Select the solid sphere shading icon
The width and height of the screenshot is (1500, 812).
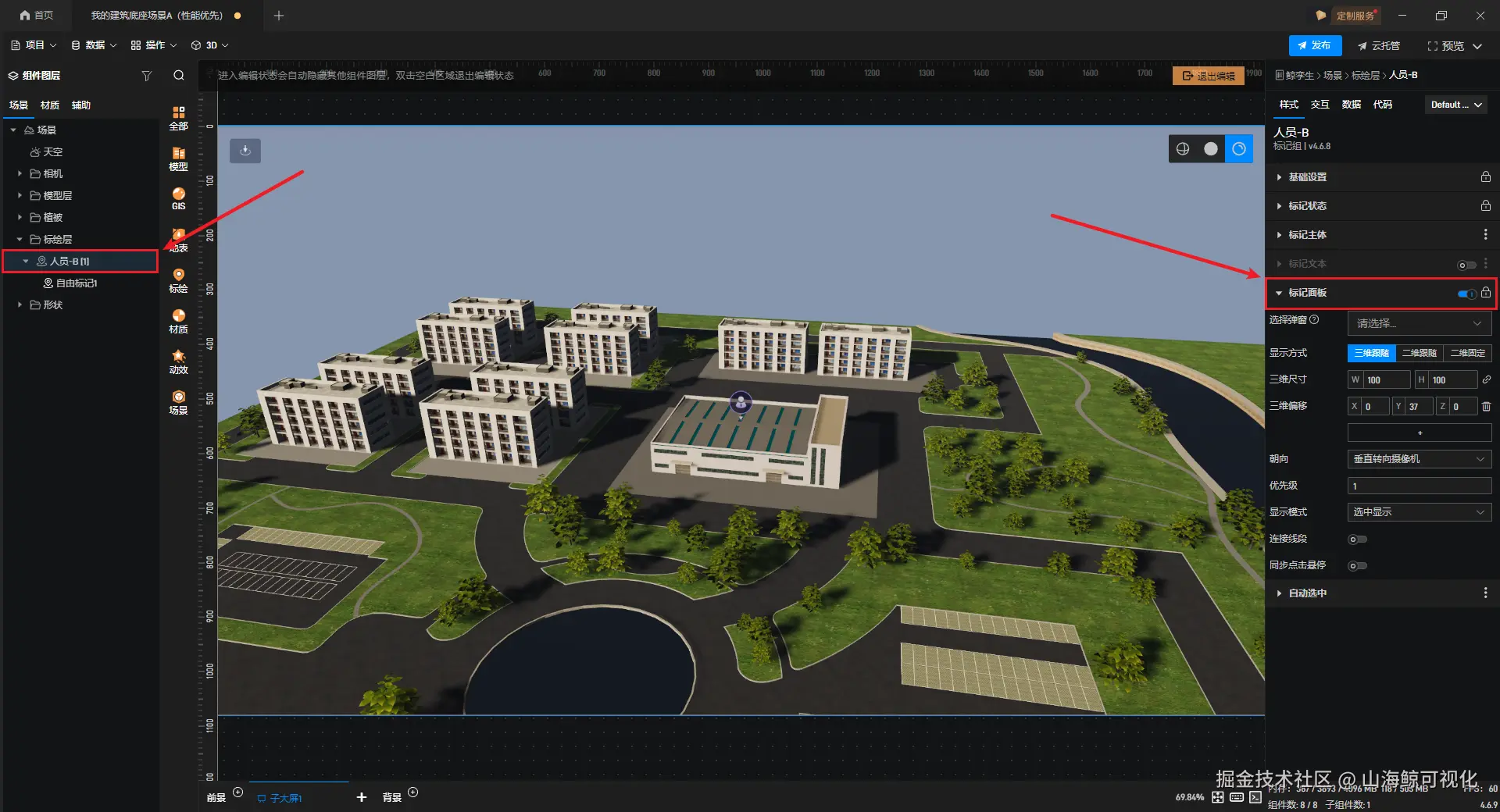(x=1211, y=149)
